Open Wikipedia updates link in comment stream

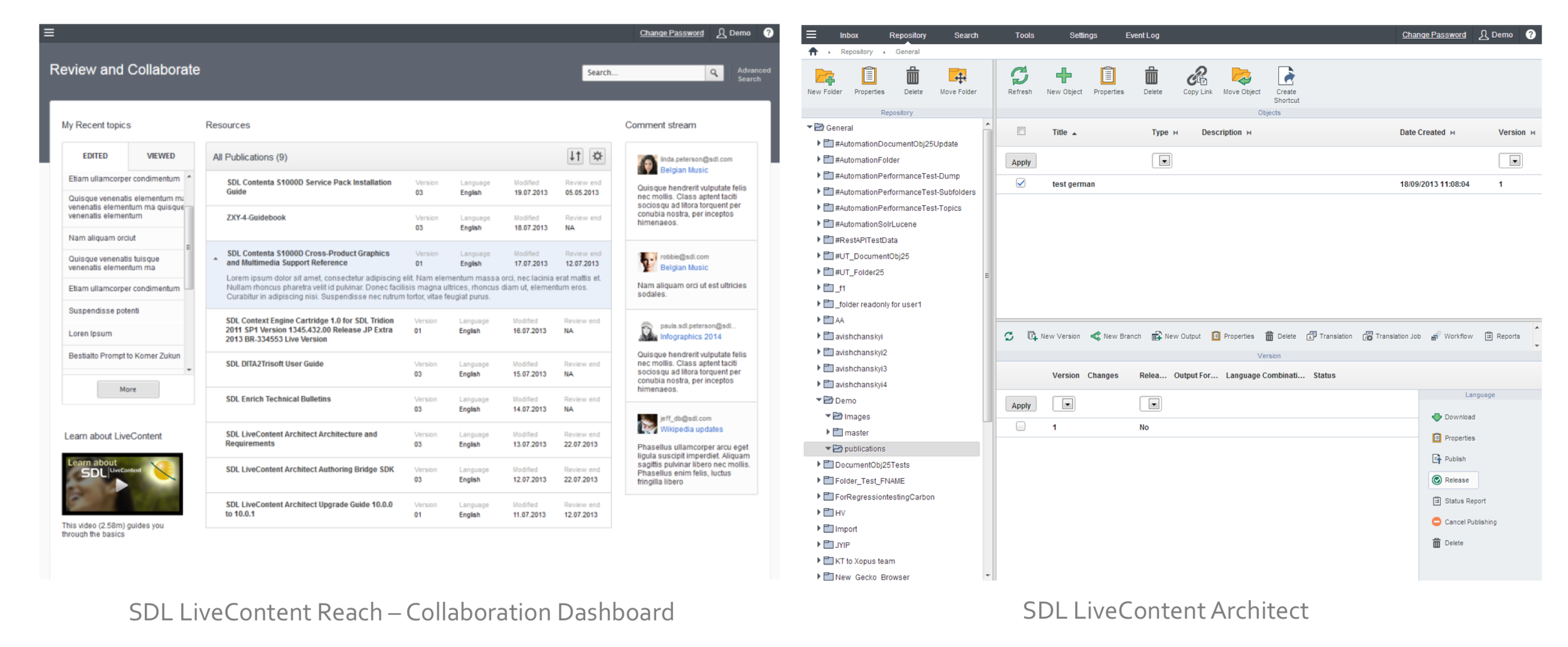tap(691, 429)
